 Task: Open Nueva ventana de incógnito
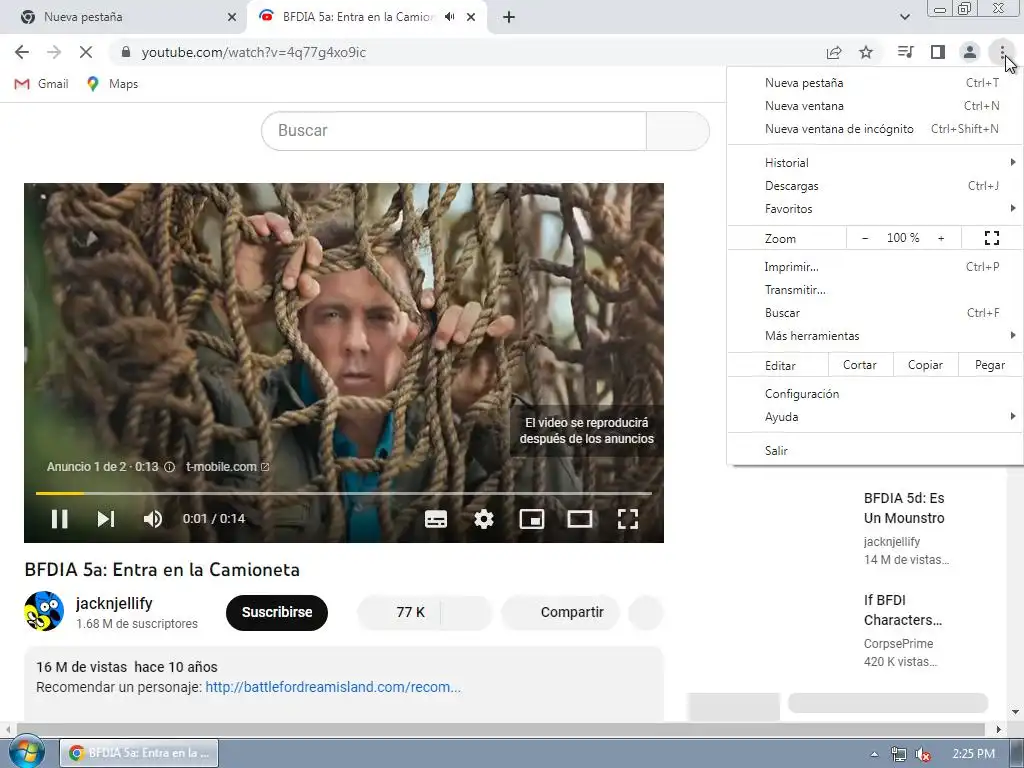pos(875,129)
